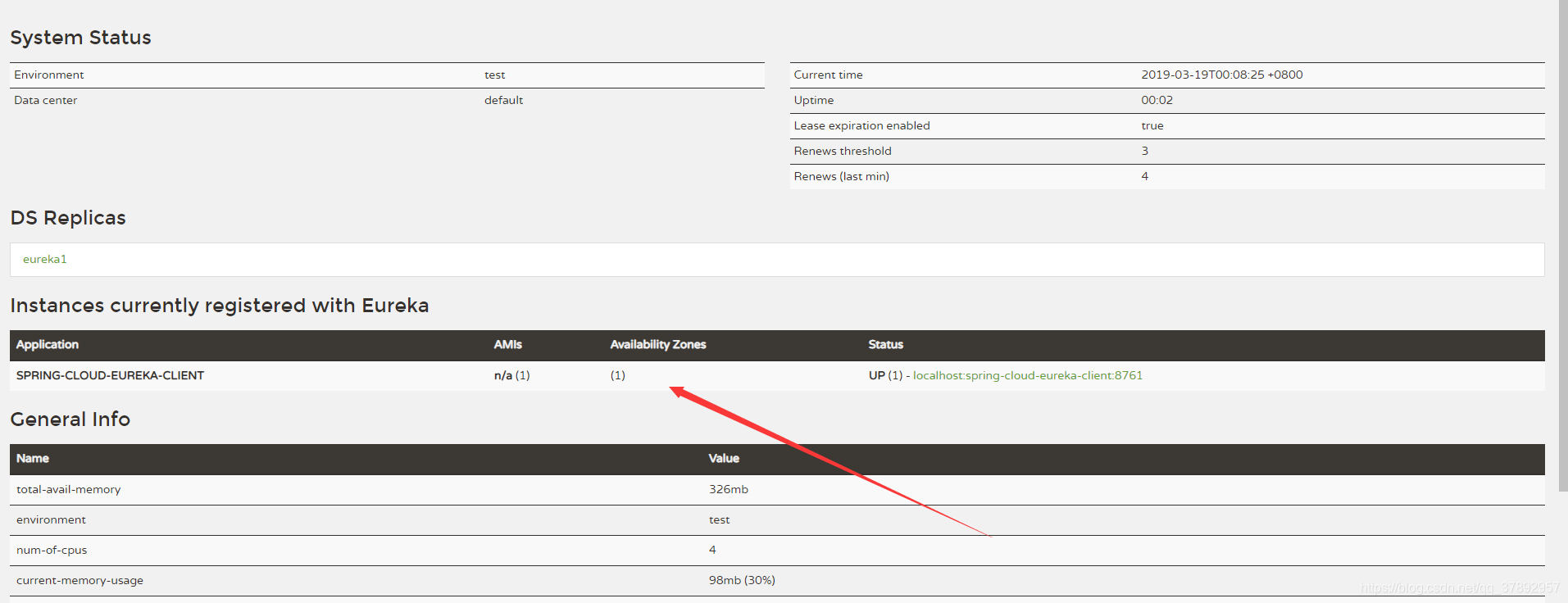Select the UP (1) status text
This screenshot has width=1568, height=603.
pyautogui.click(x=885, y=375)
